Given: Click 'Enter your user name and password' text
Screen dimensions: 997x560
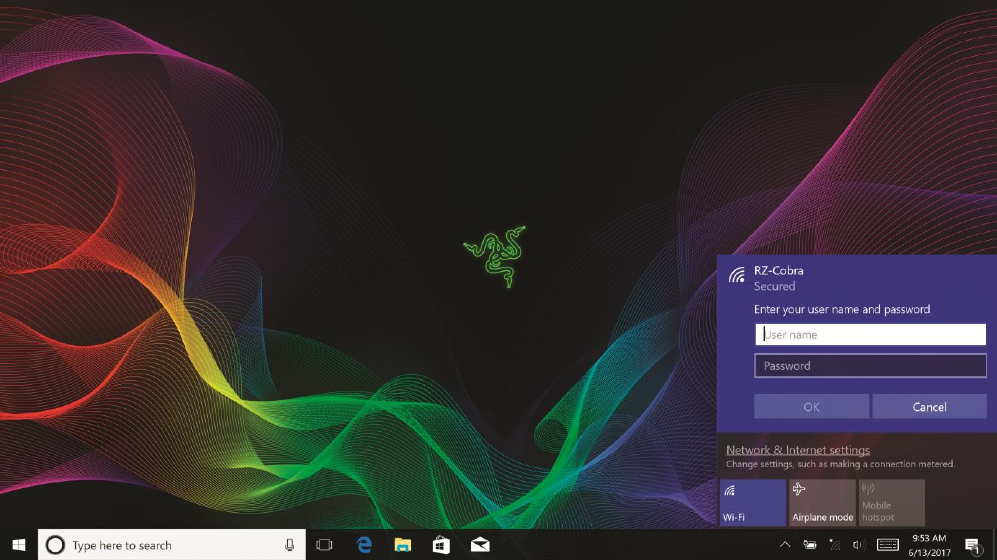Looking at the screenshot, I should [842, 310].
